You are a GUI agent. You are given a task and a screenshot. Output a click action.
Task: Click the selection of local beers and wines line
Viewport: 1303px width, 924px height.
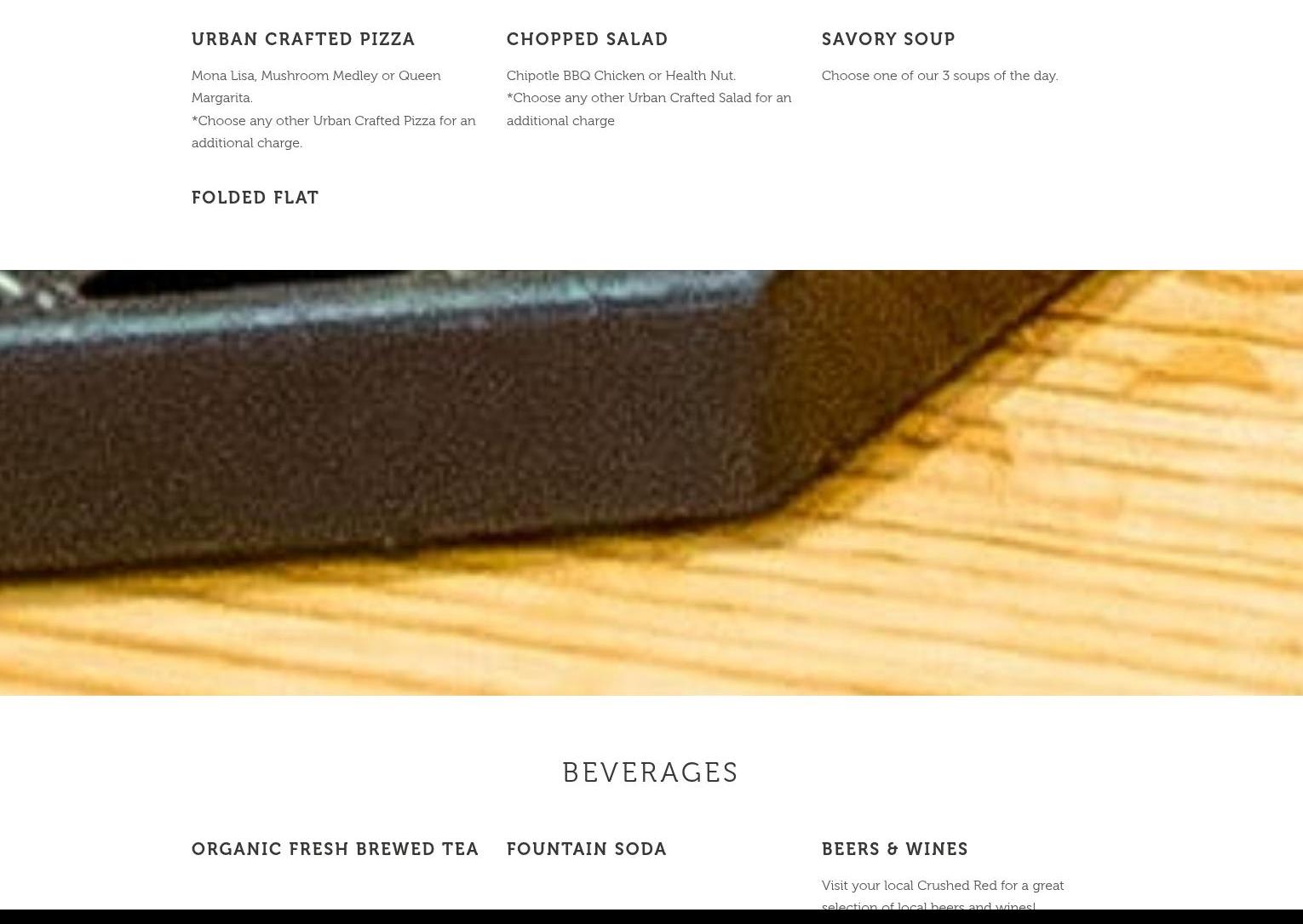[x=928, y=906]
